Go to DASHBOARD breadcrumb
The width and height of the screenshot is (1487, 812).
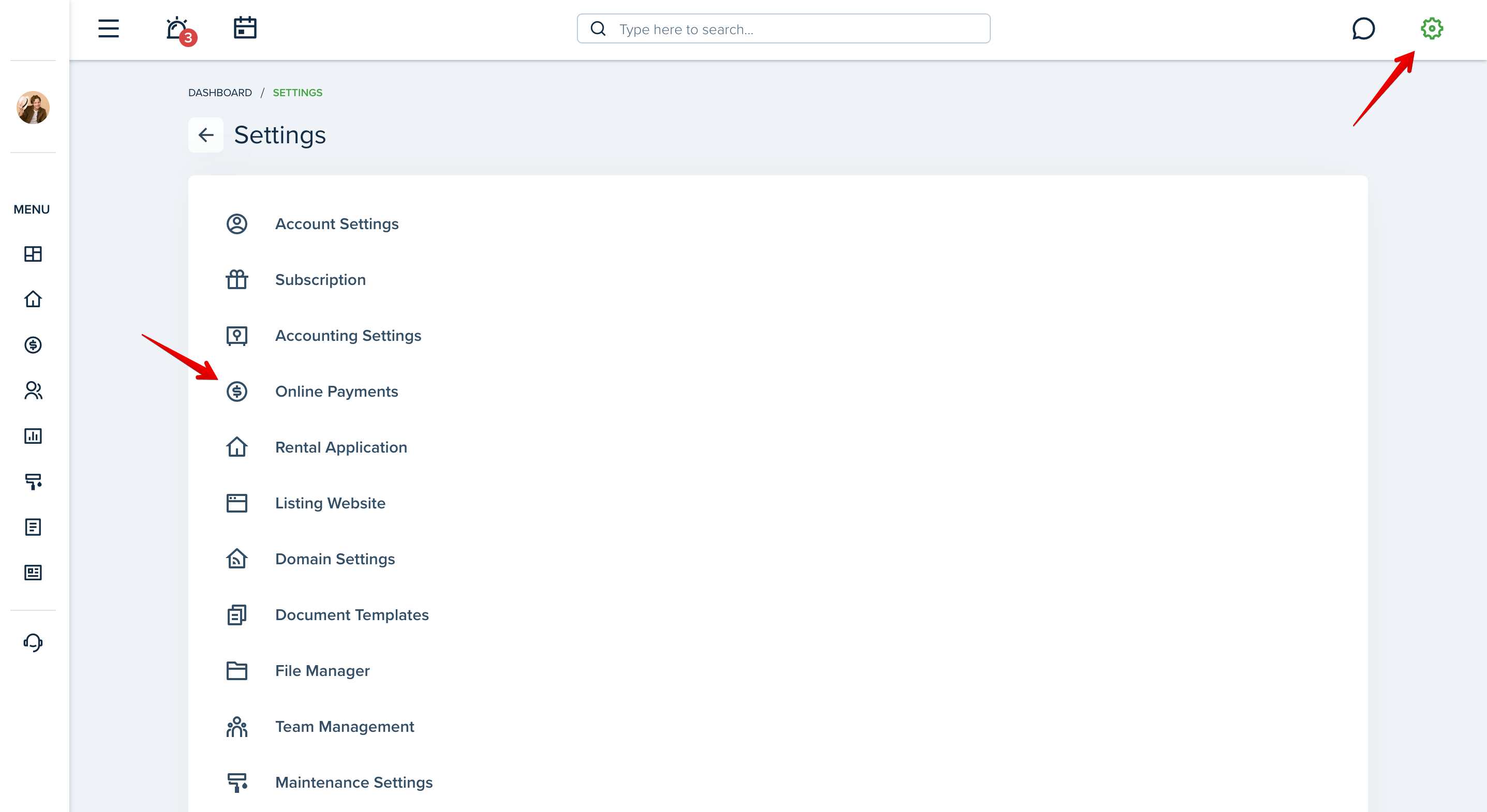point(220,93)
